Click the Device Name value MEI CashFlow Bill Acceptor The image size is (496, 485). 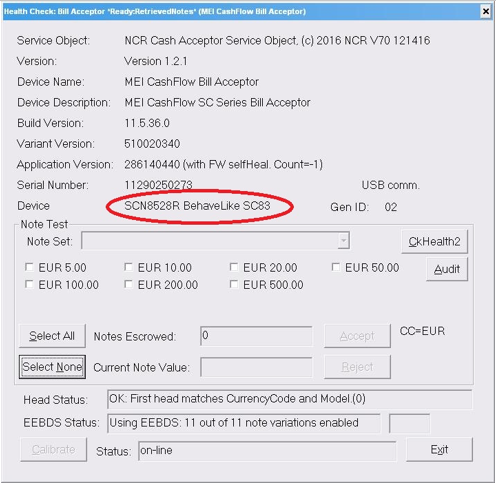pos(191,82)
